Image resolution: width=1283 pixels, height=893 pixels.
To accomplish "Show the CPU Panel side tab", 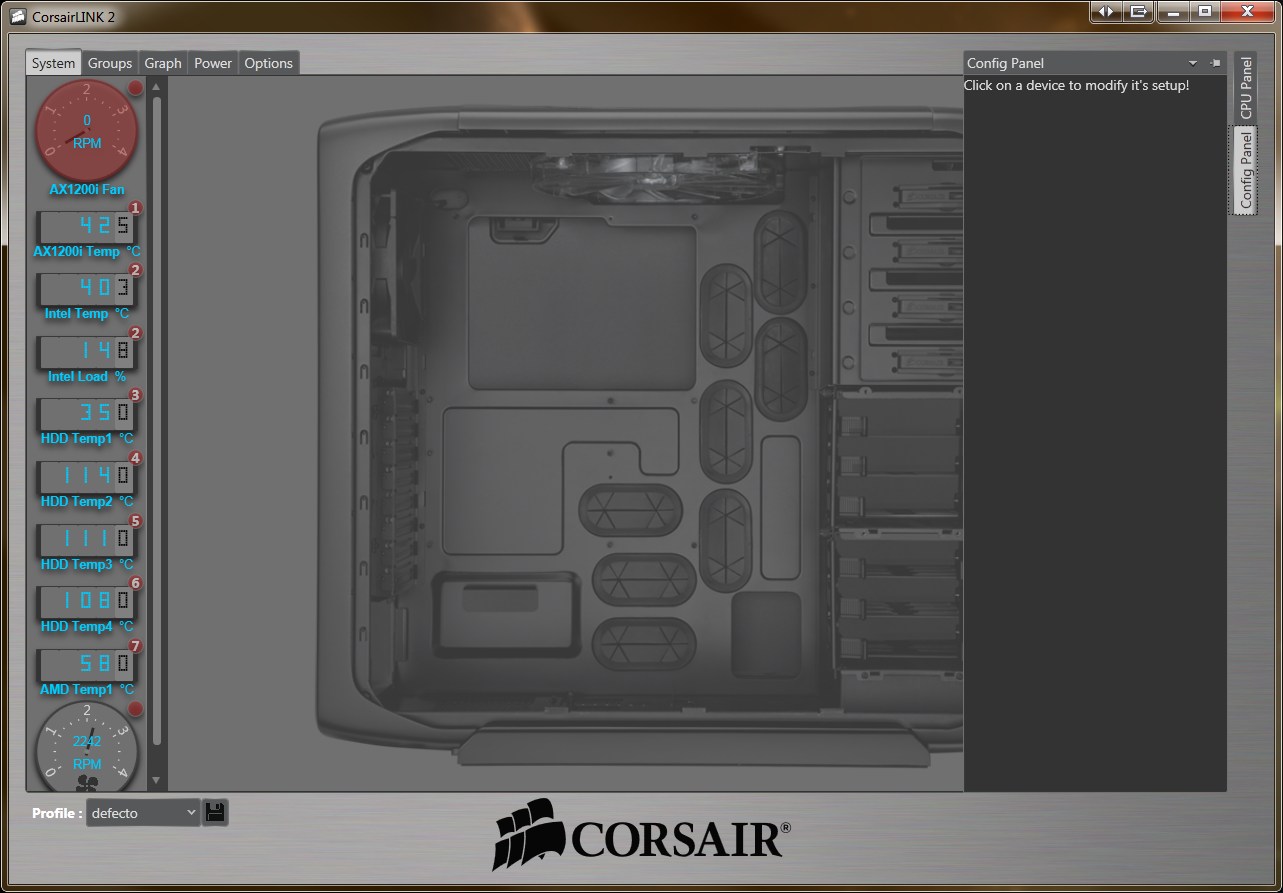I will click(1245, 88).
